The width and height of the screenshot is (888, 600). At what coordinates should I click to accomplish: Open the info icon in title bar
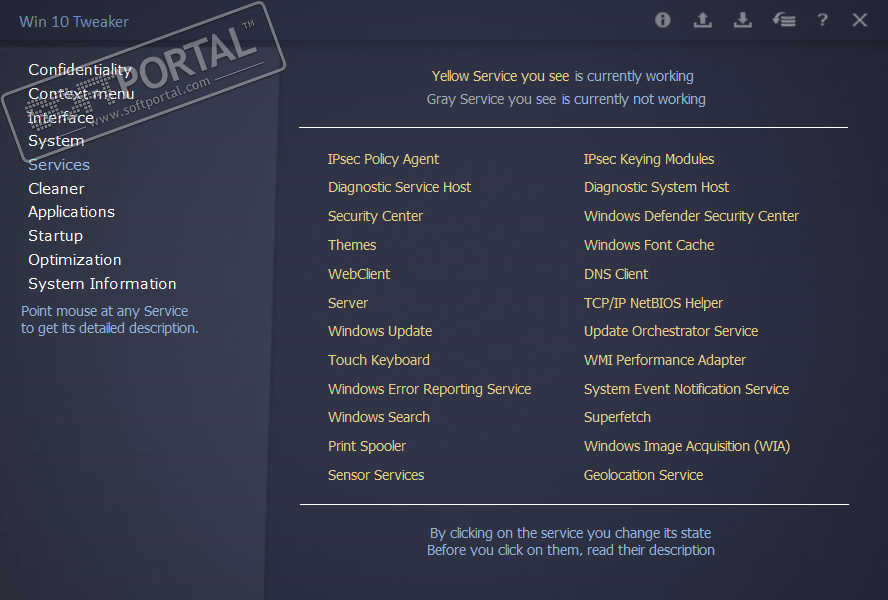click(x=663, y=20)
